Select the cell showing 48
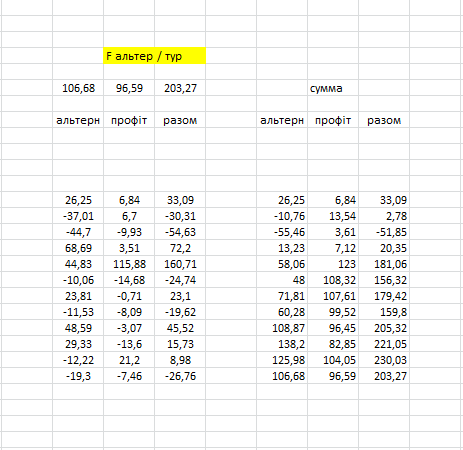The height and width of the screenshot is (450, 463). (x=282, y=280)
